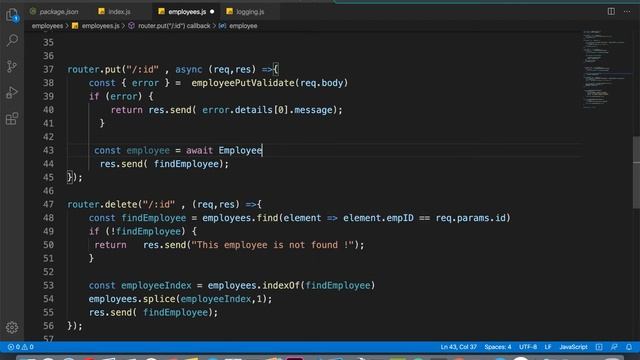The image size is (640, 360).
Task: Click req.params.id on line 48
Action: 471,218
